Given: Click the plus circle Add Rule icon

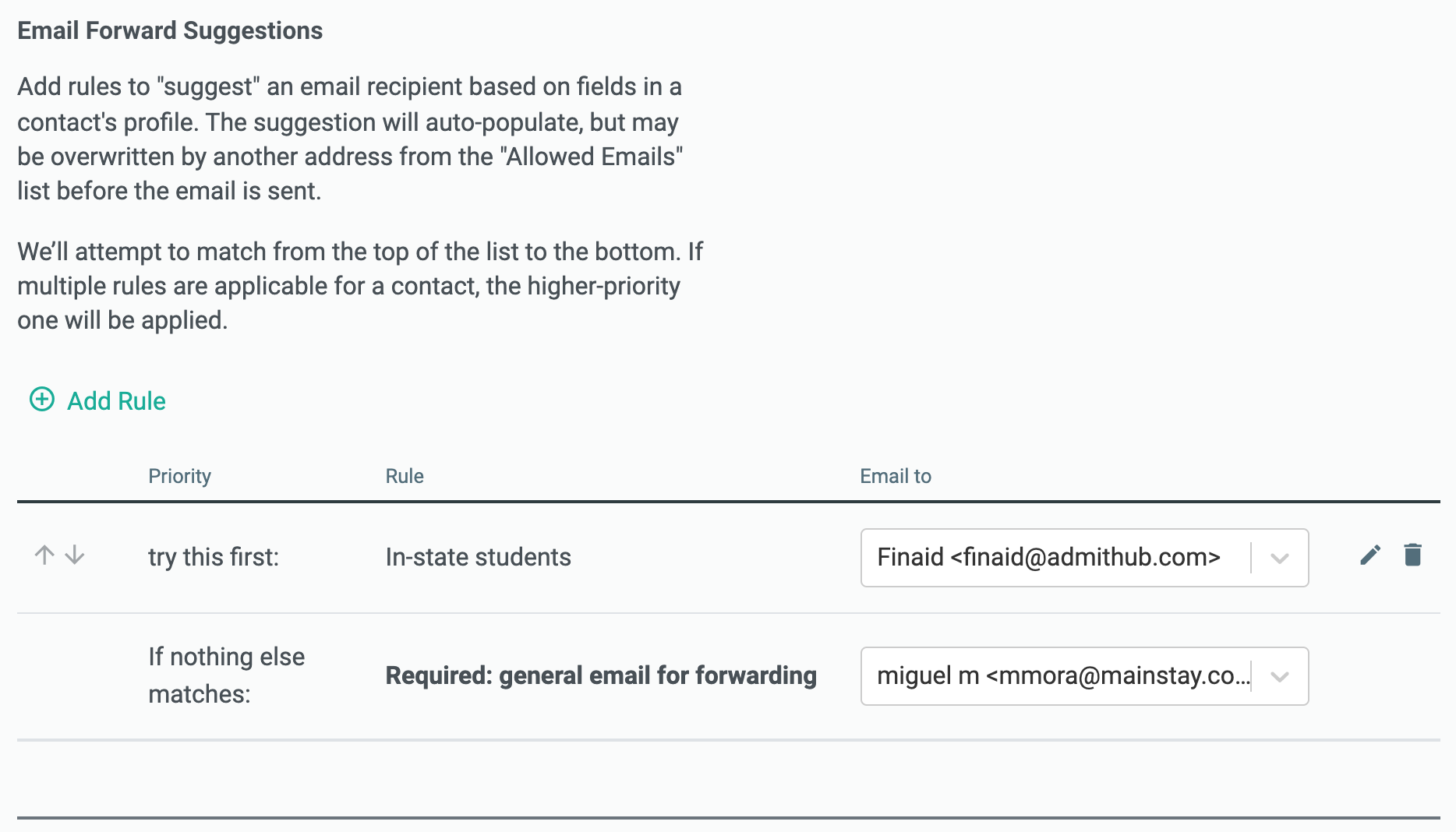Looking at the screenshot, I should tap(42, 400).
